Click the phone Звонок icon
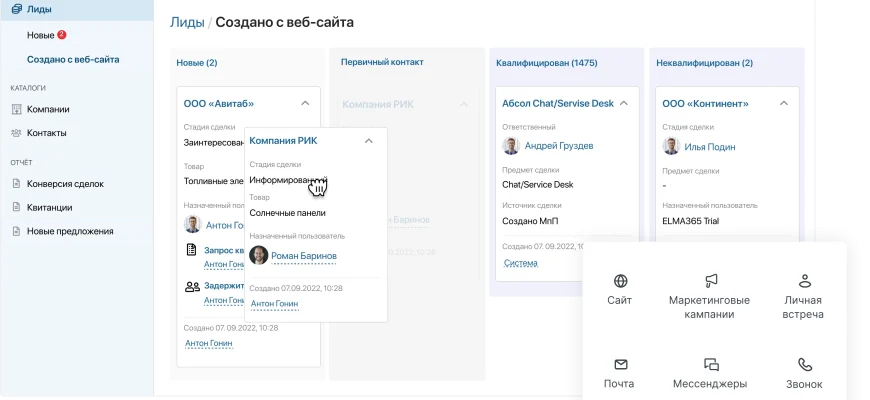 804,365
